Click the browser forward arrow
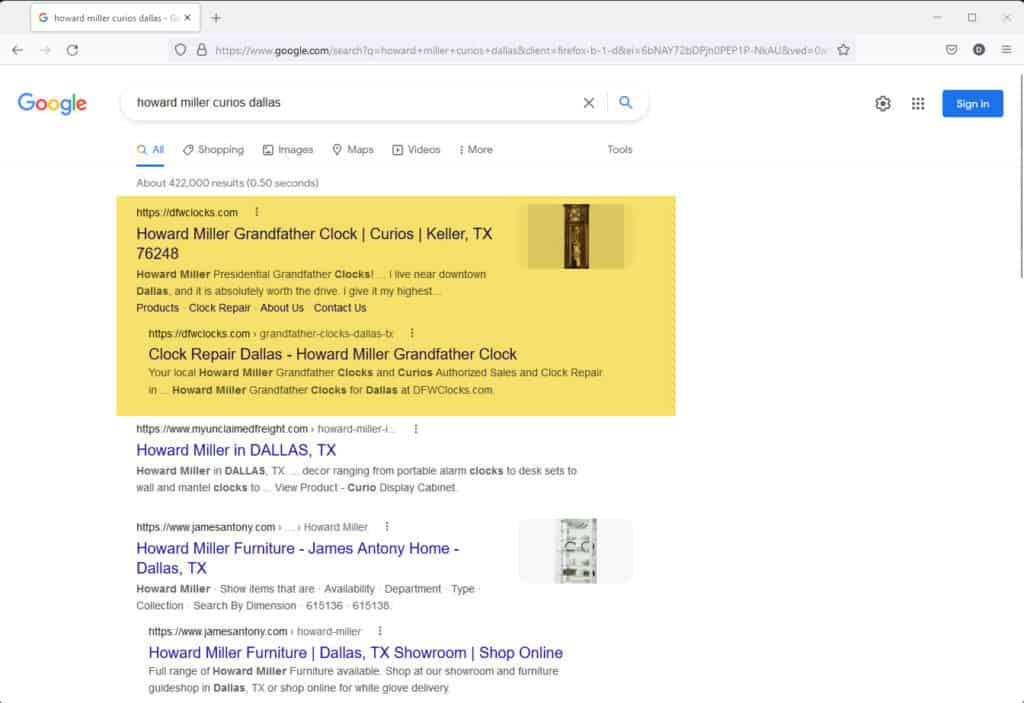This screenshot has width=1024, height=703. [x=45, y=50]
